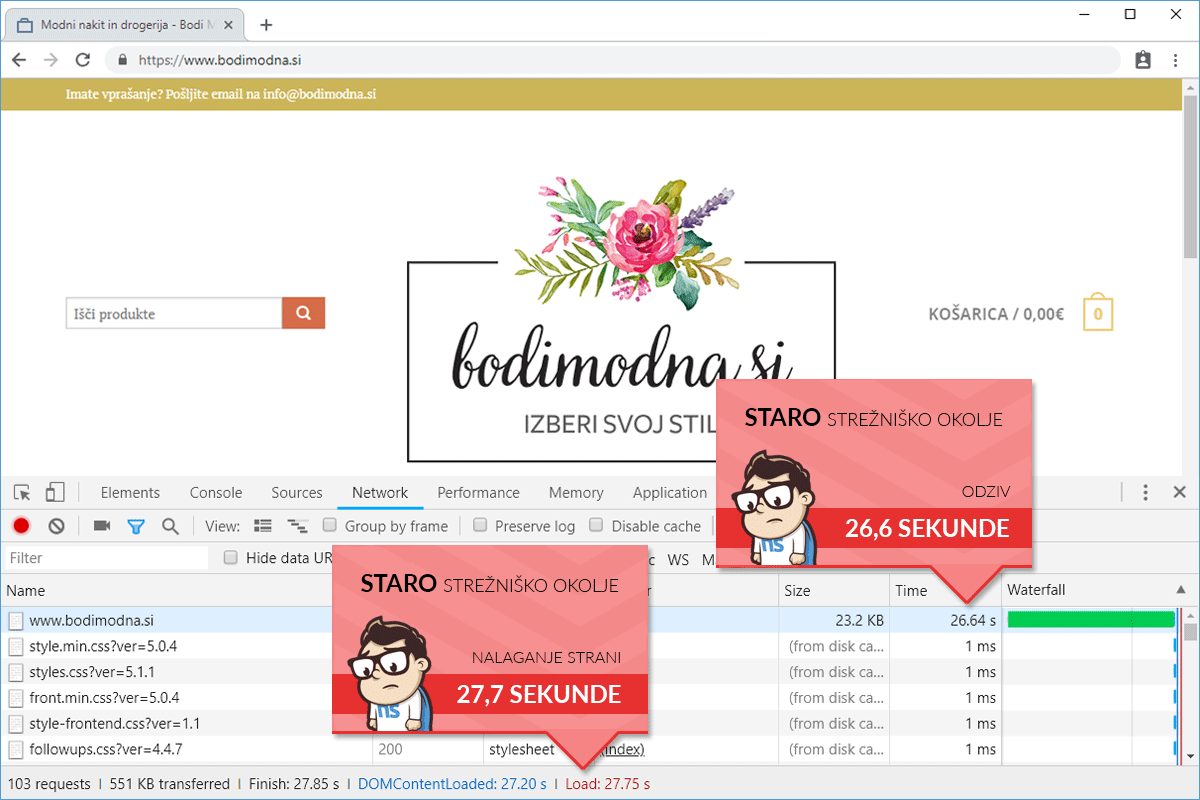Click the capture screenshots camera icon
The height and width of the screenshot is (800, 1200).
click(101, 526)
